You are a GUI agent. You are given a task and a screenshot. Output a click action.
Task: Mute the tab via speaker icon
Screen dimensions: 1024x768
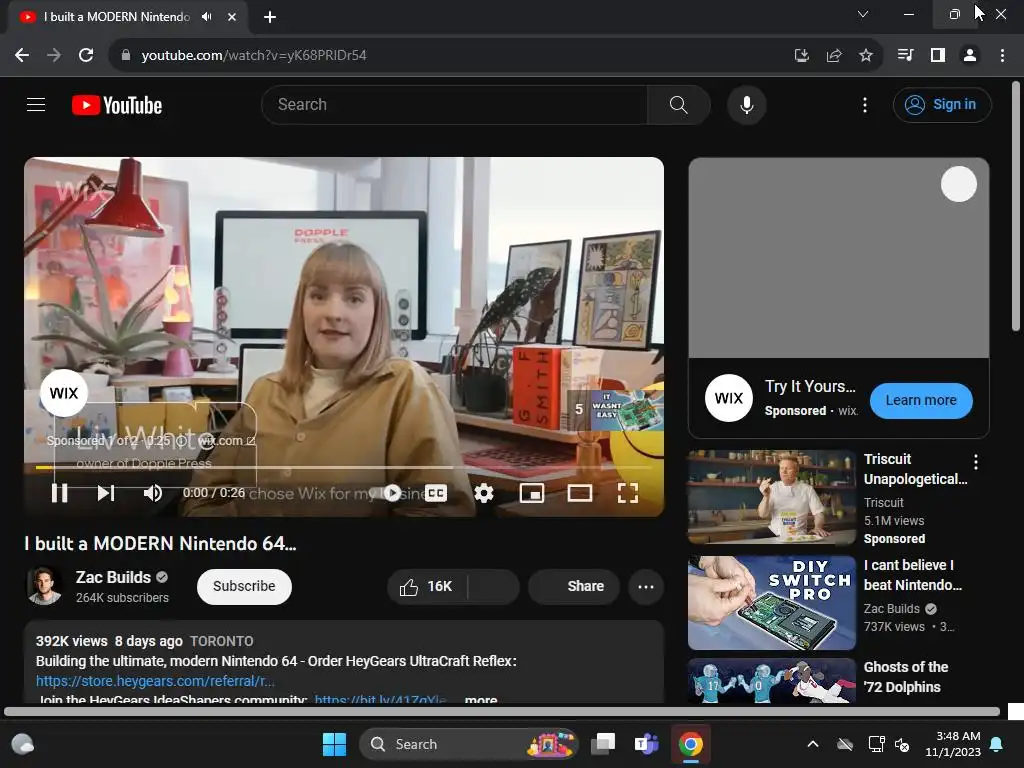pos(207,17)
